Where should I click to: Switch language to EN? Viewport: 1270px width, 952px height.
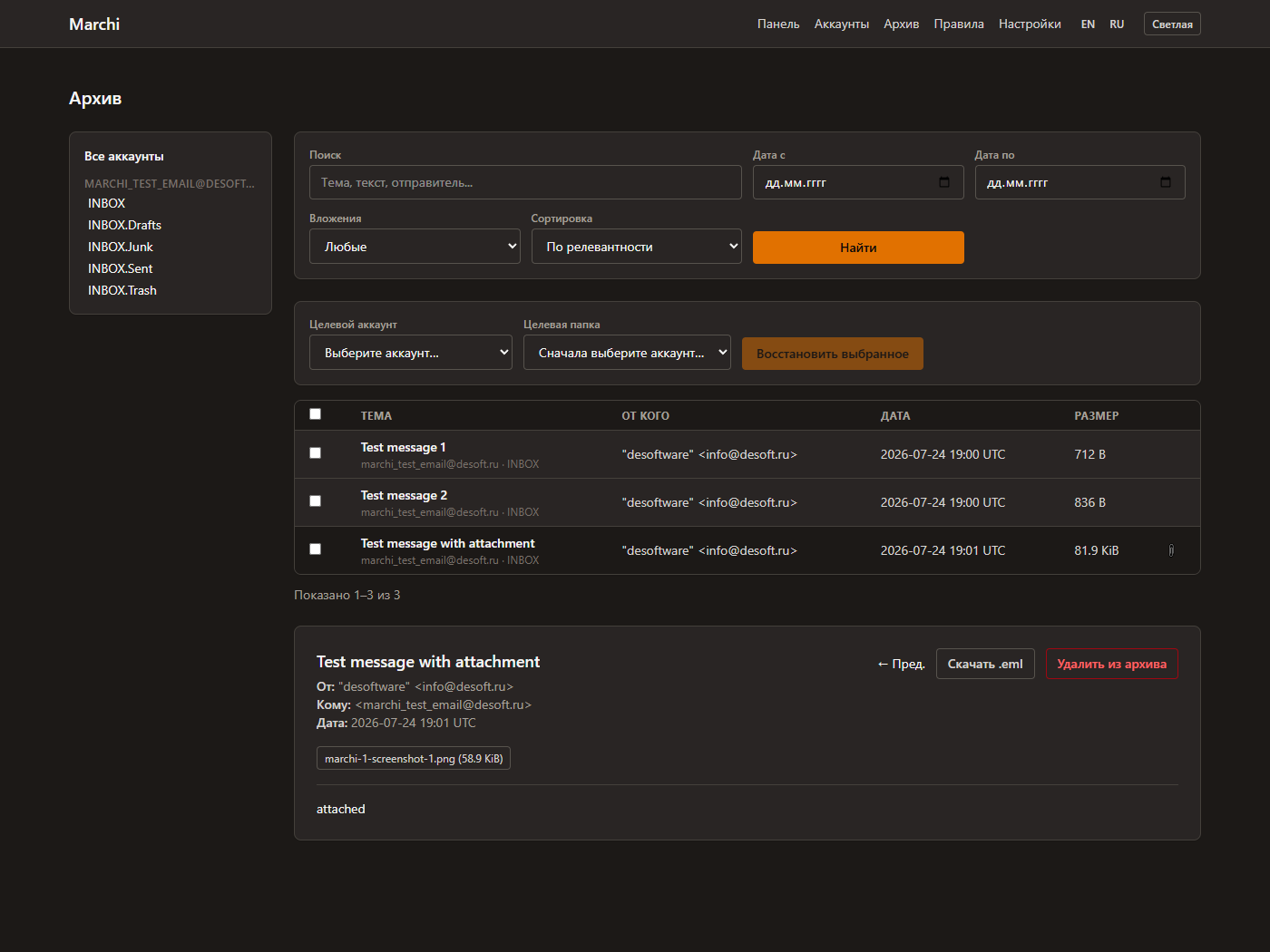tap(1088, 24)
